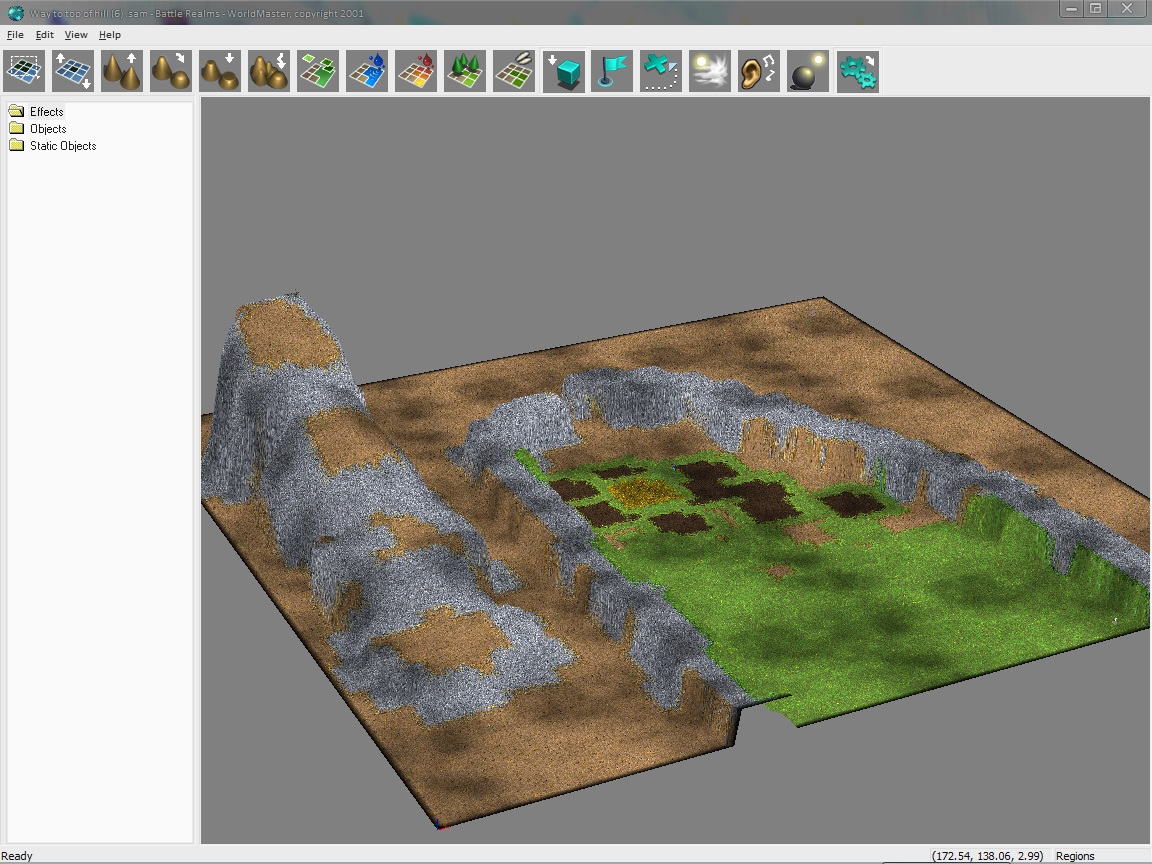Pick the roughen terrain noise tool

coord(269,71)
